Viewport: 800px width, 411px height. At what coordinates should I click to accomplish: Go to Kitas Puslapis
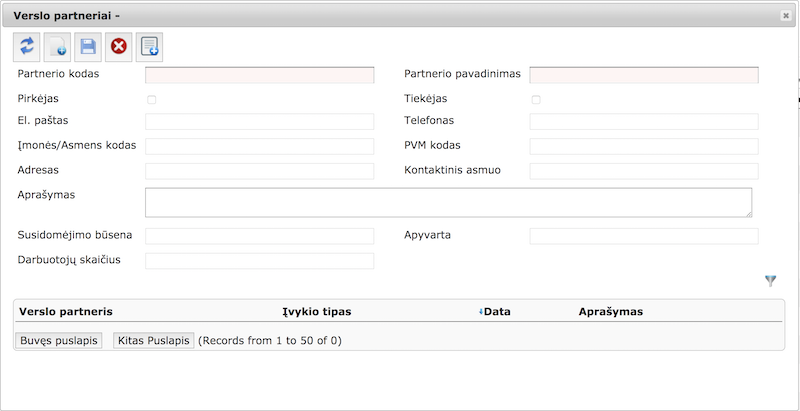[x=154, y=341]
